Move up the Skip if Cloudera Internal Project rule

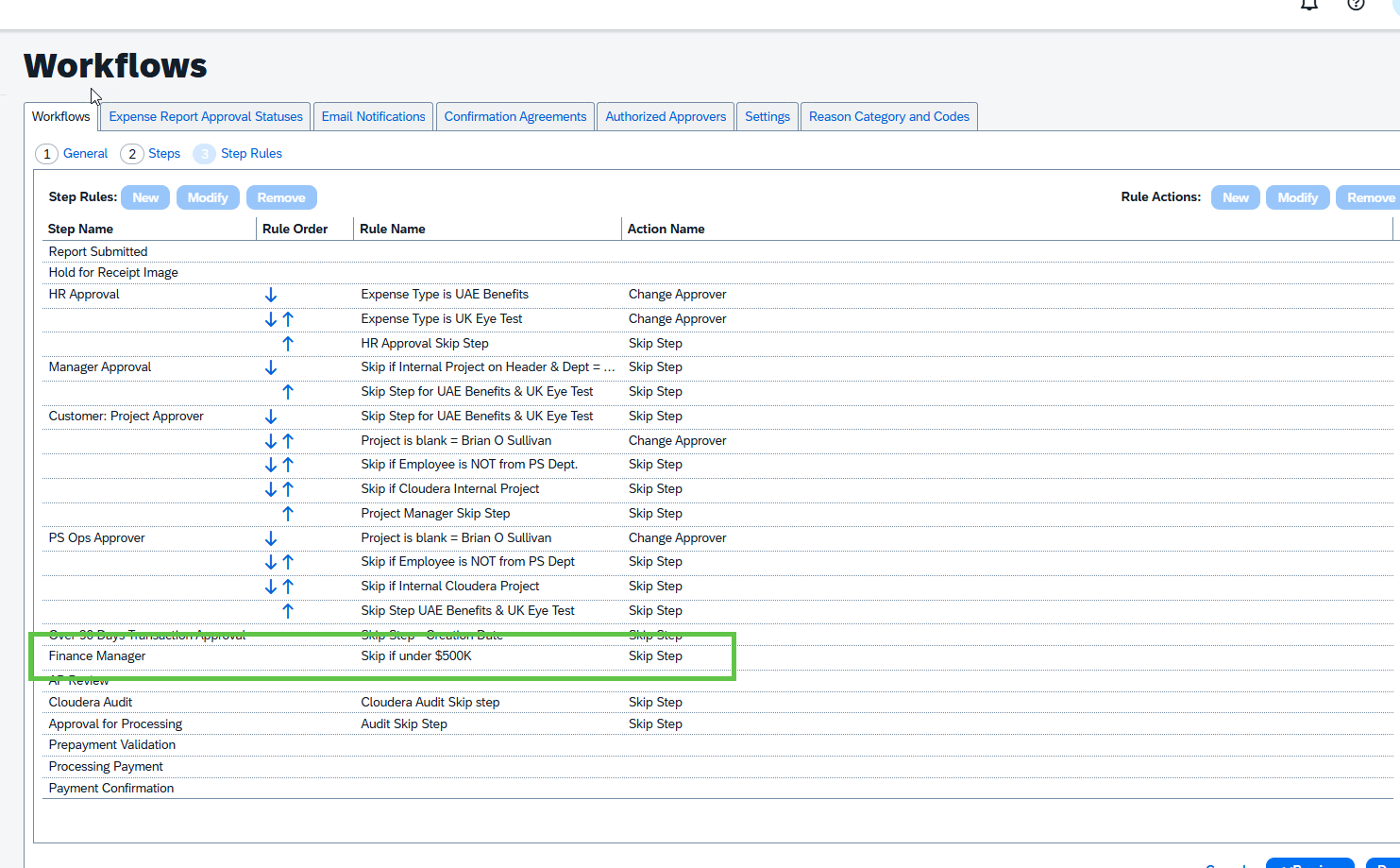pos(288,489)
